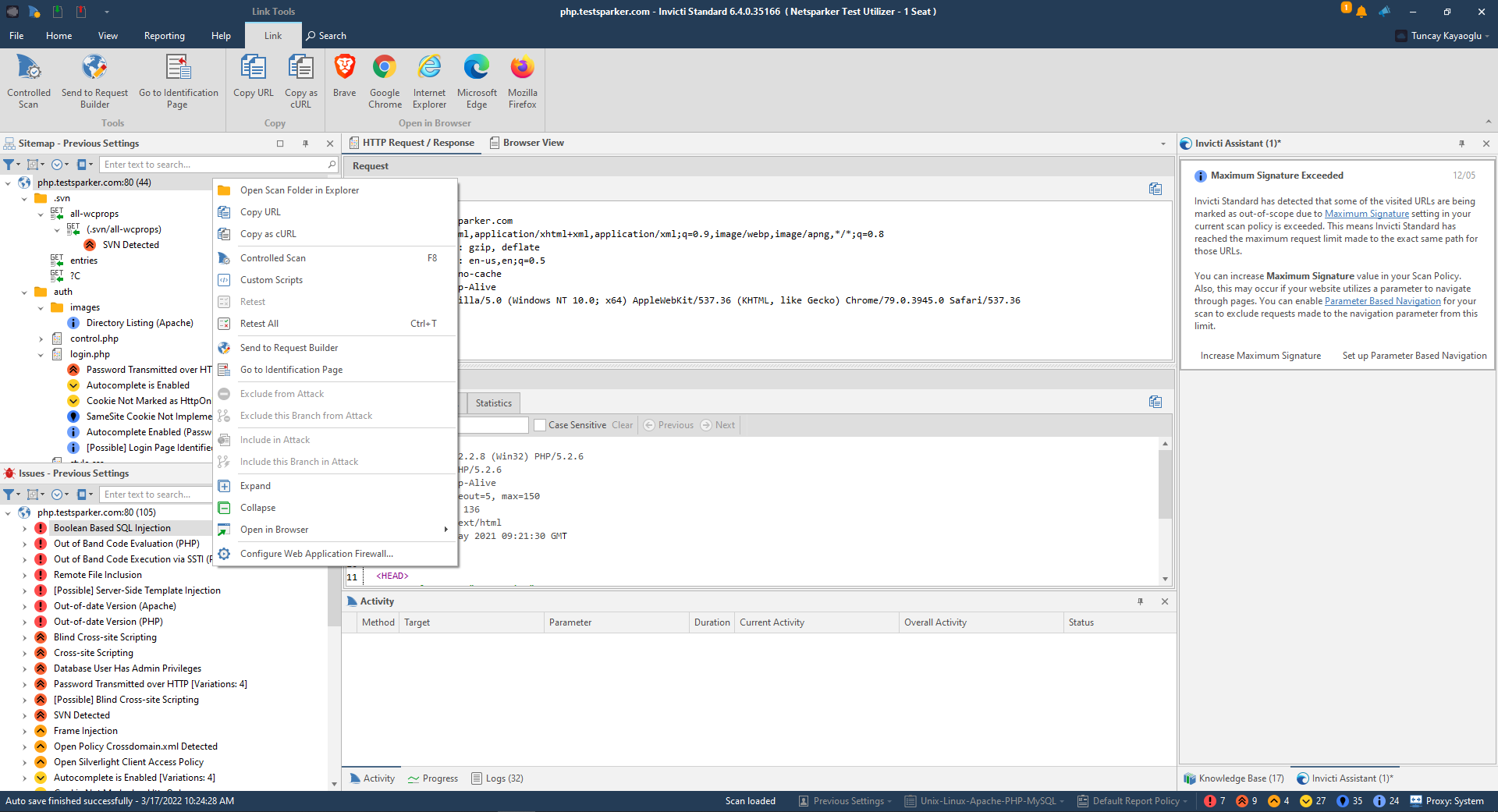
Task: Click Sitemap search text field
Action: coord(214,165)
